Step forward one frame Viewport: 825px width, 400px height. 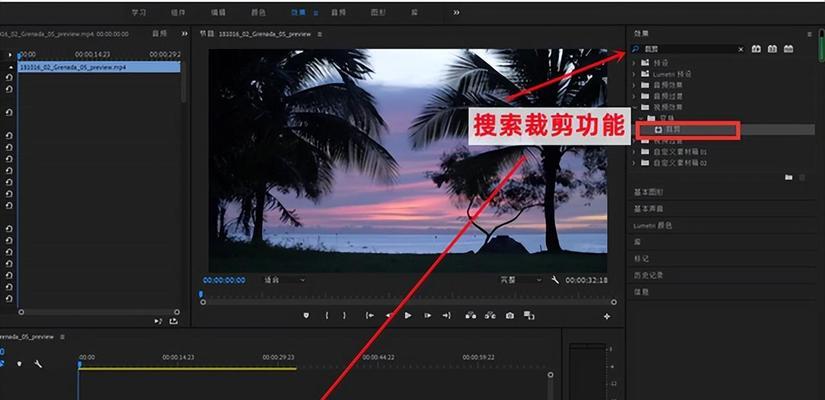coord(428,315)
